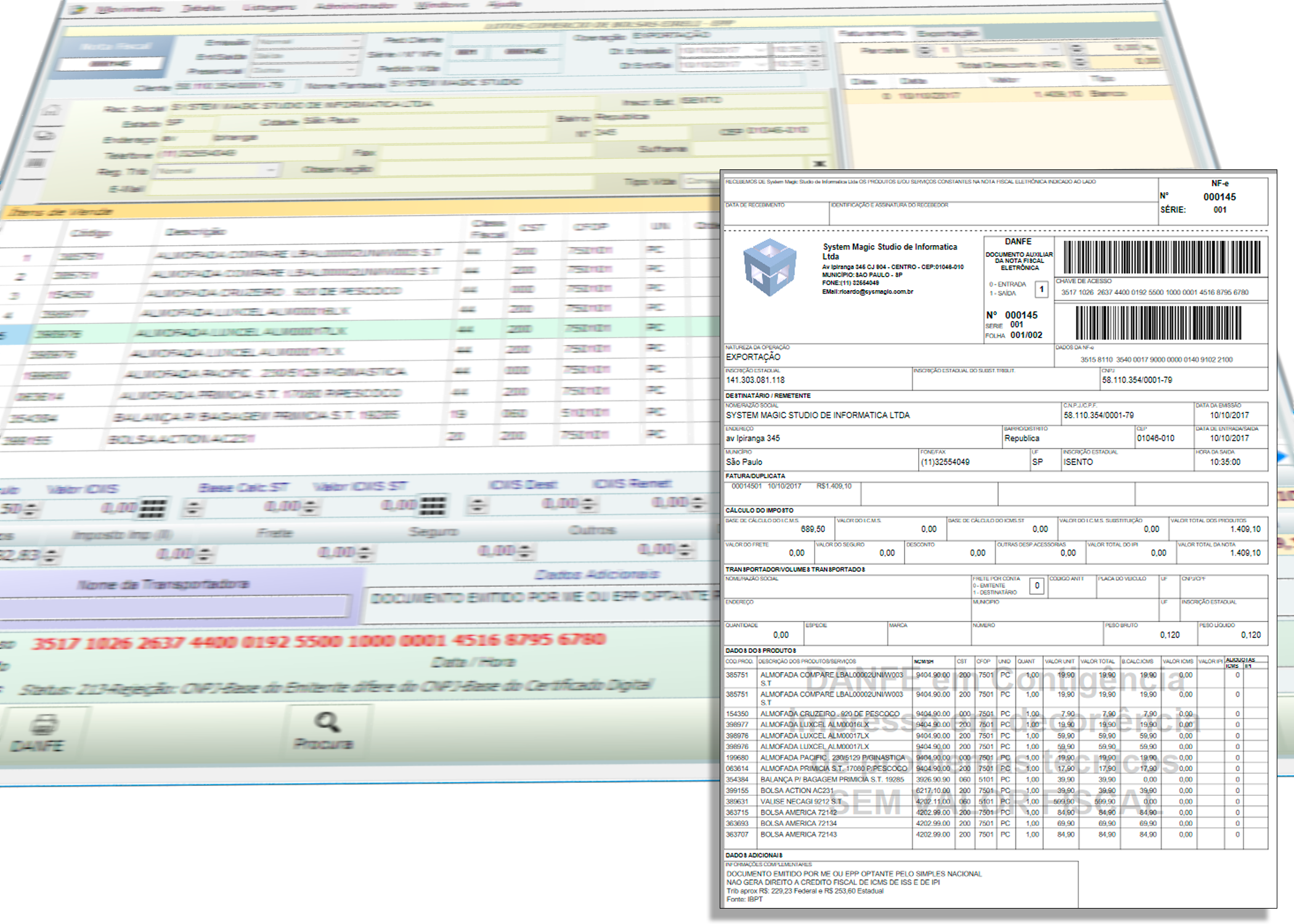Click the second barcode above Dados da NF-e
This screenshot has width=1294, height=924.
tap(1158, 323)
